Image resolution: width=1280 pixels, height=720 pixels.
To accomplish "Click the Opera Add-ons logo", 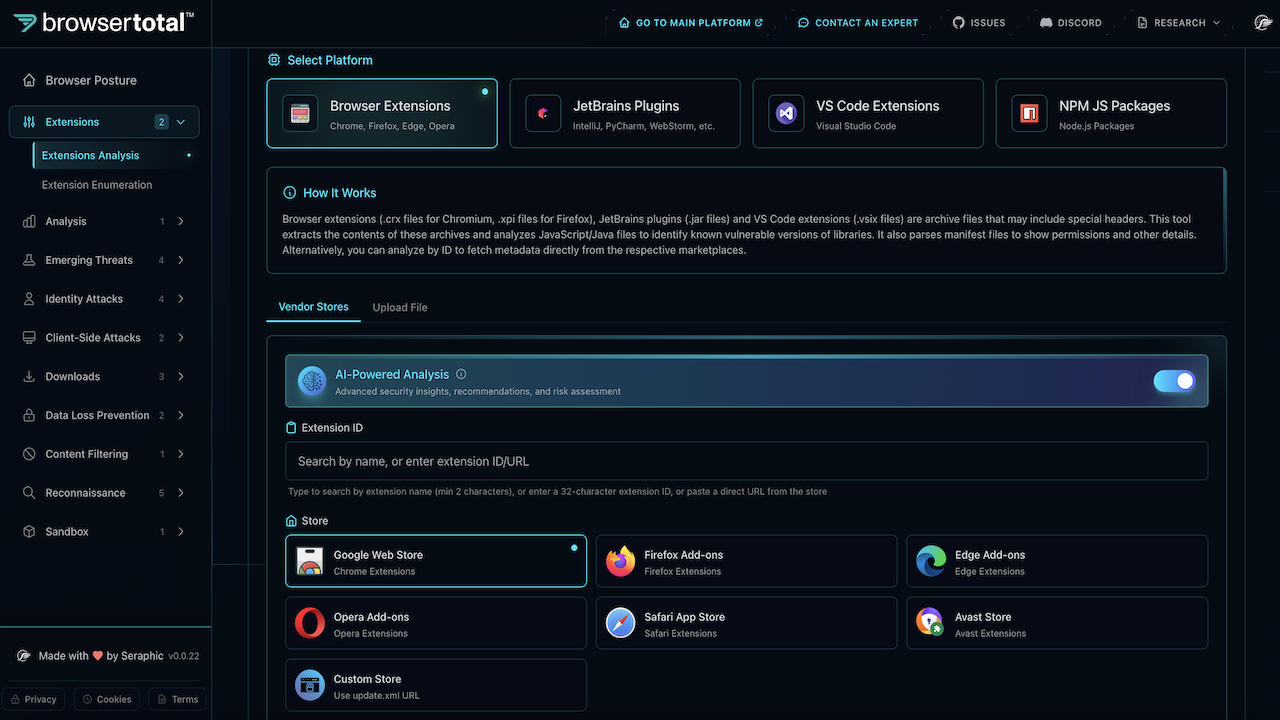I will [x=310, y=624].
